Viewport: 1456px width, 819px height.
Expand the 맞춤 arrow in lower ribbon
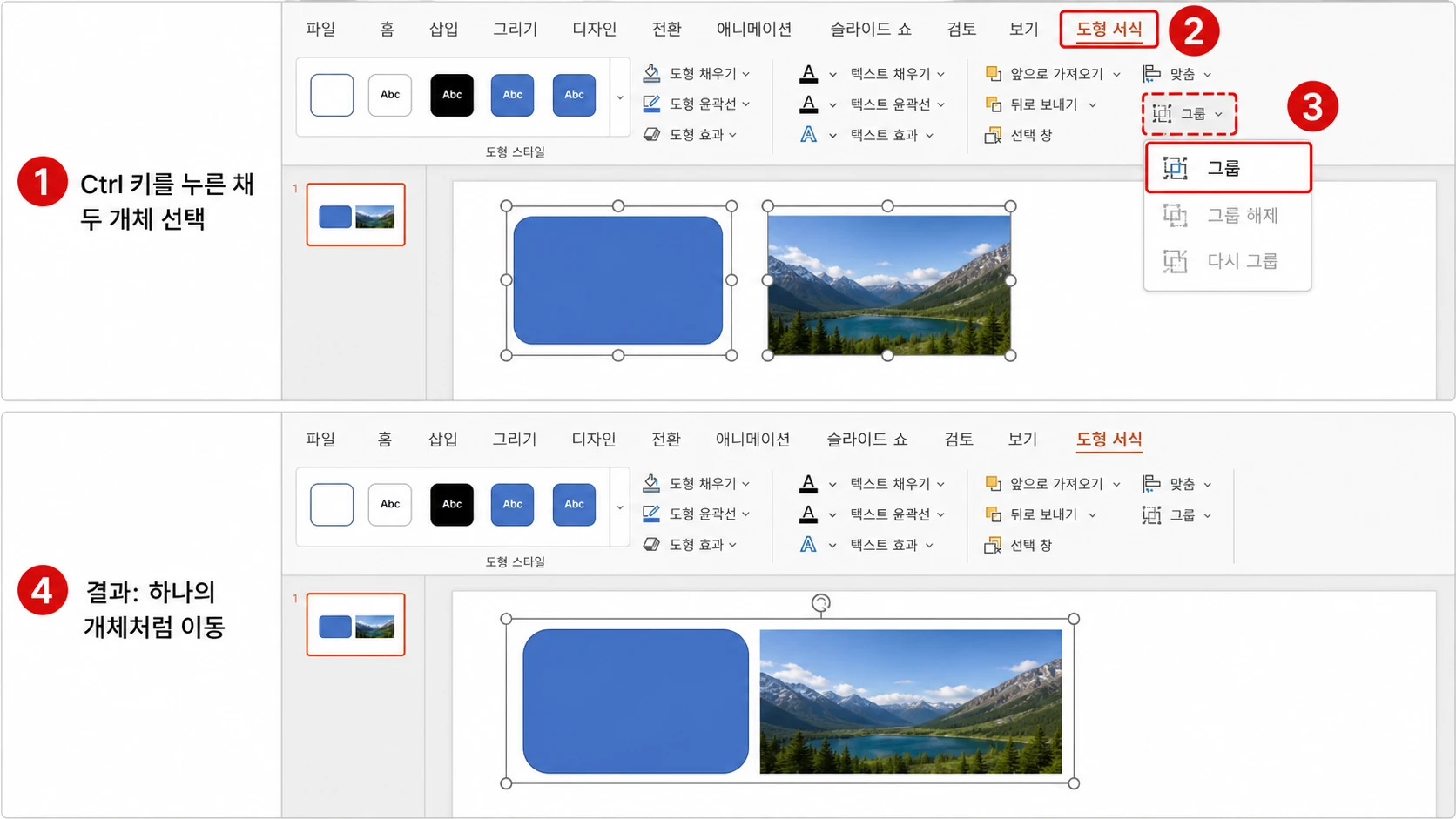[x=1208, y=484]
